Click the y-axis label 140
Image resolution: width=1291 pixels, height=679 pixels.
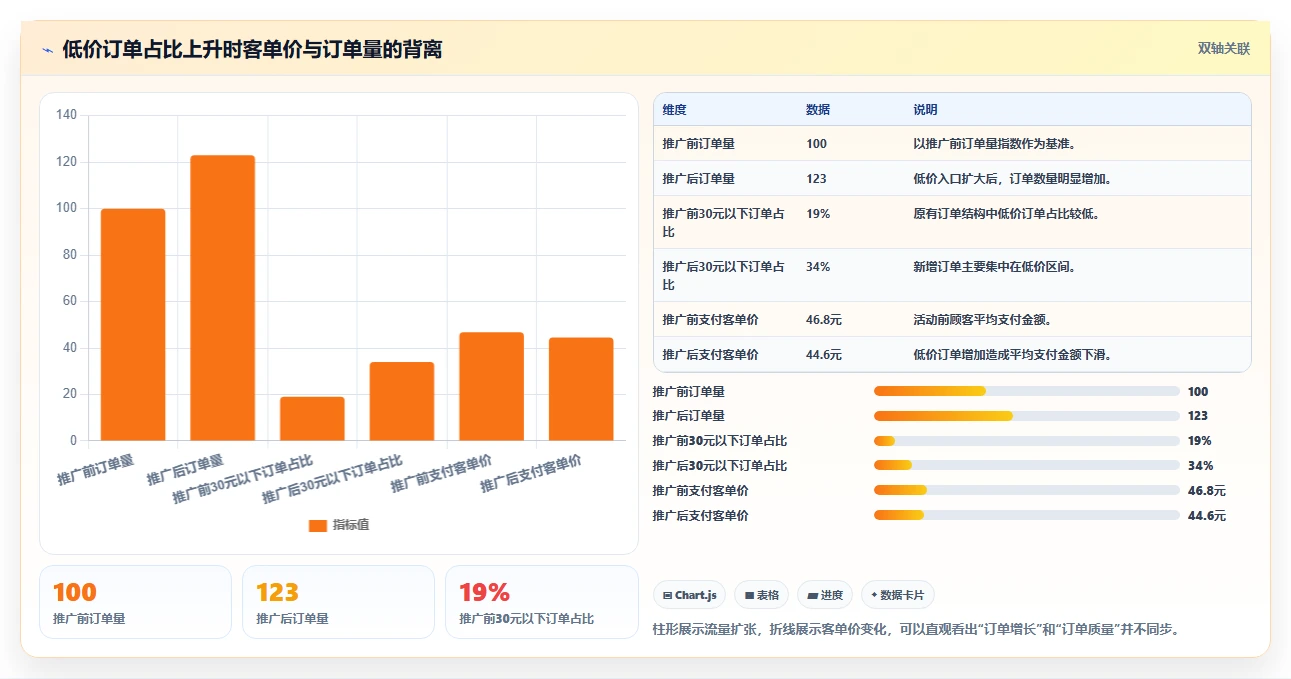pyautogui.click(x=66, y=115)
